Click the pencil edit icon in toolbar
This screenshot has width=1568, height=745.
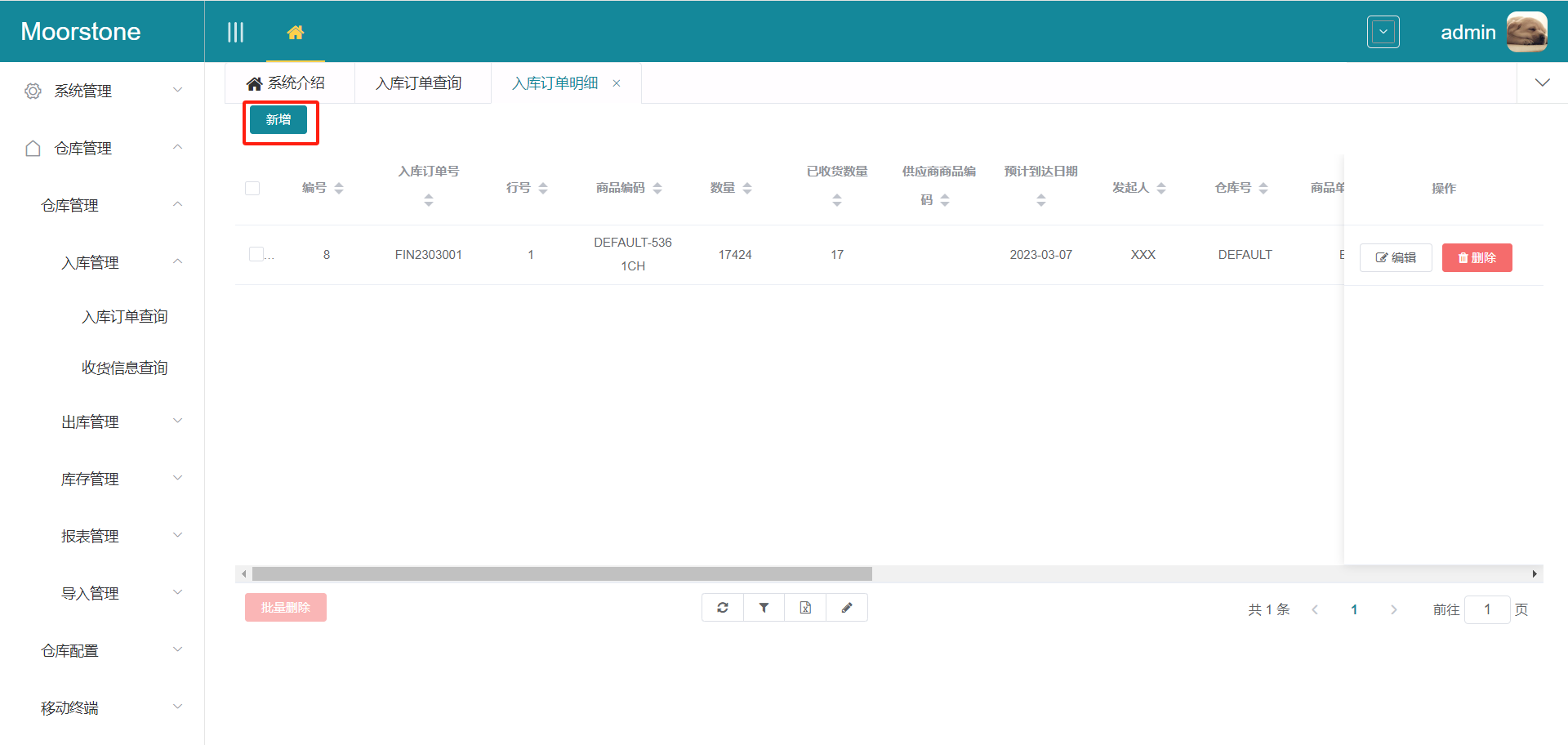coord(847,608)
